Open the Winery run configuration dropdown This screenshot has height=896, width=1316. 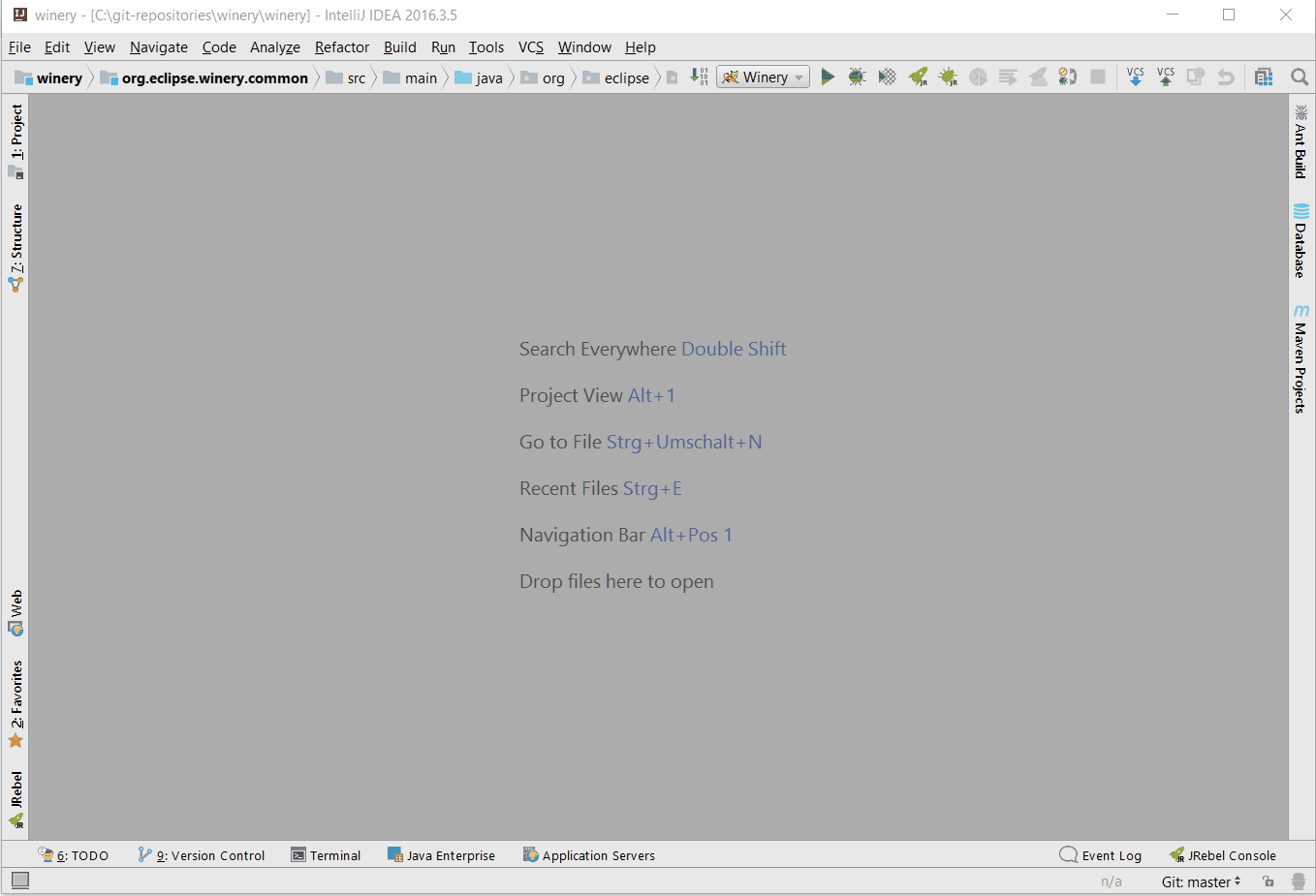(763, 77)
